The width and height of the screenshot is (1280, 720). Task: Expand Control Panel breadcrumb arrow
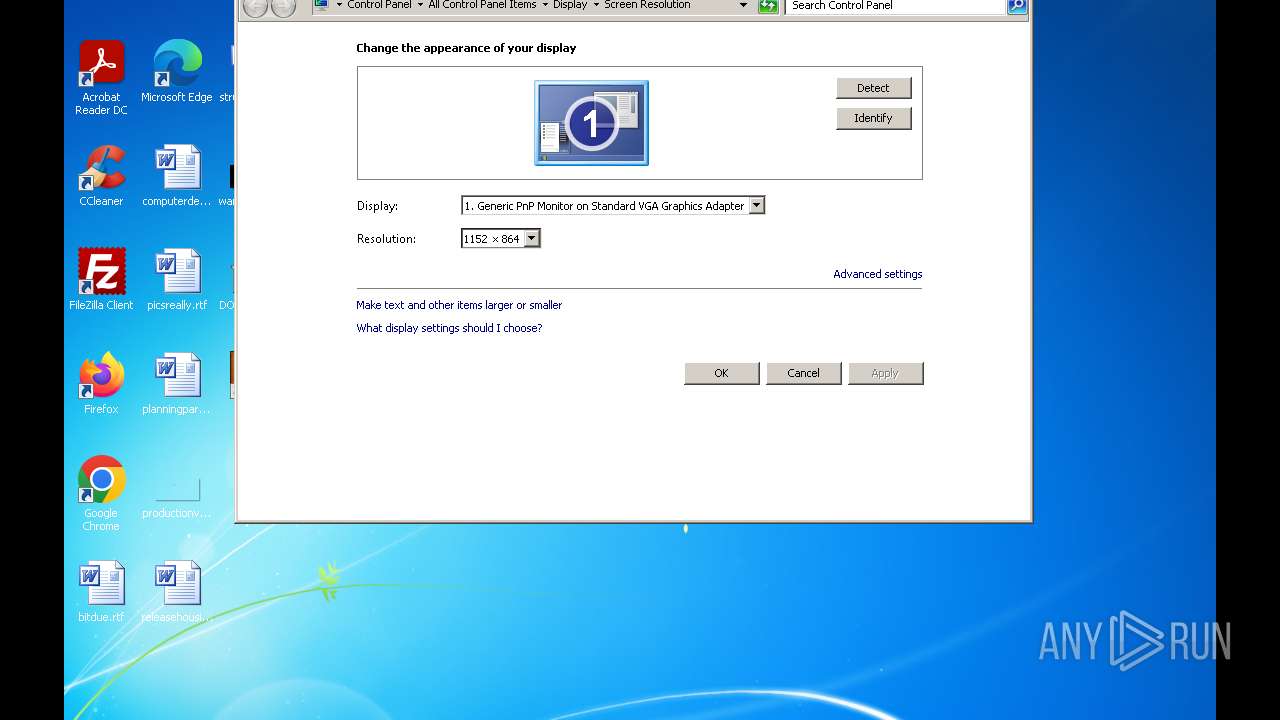[420, 5]
